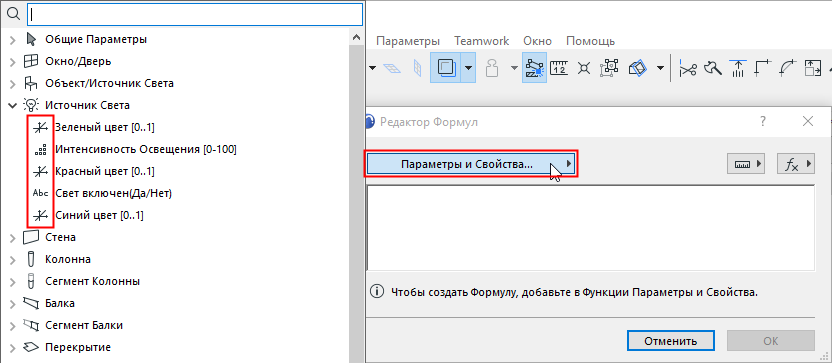832x363 pixels.
Task: Open the Помощь menu
Action: pyautogui.click(x=590, y=41)
